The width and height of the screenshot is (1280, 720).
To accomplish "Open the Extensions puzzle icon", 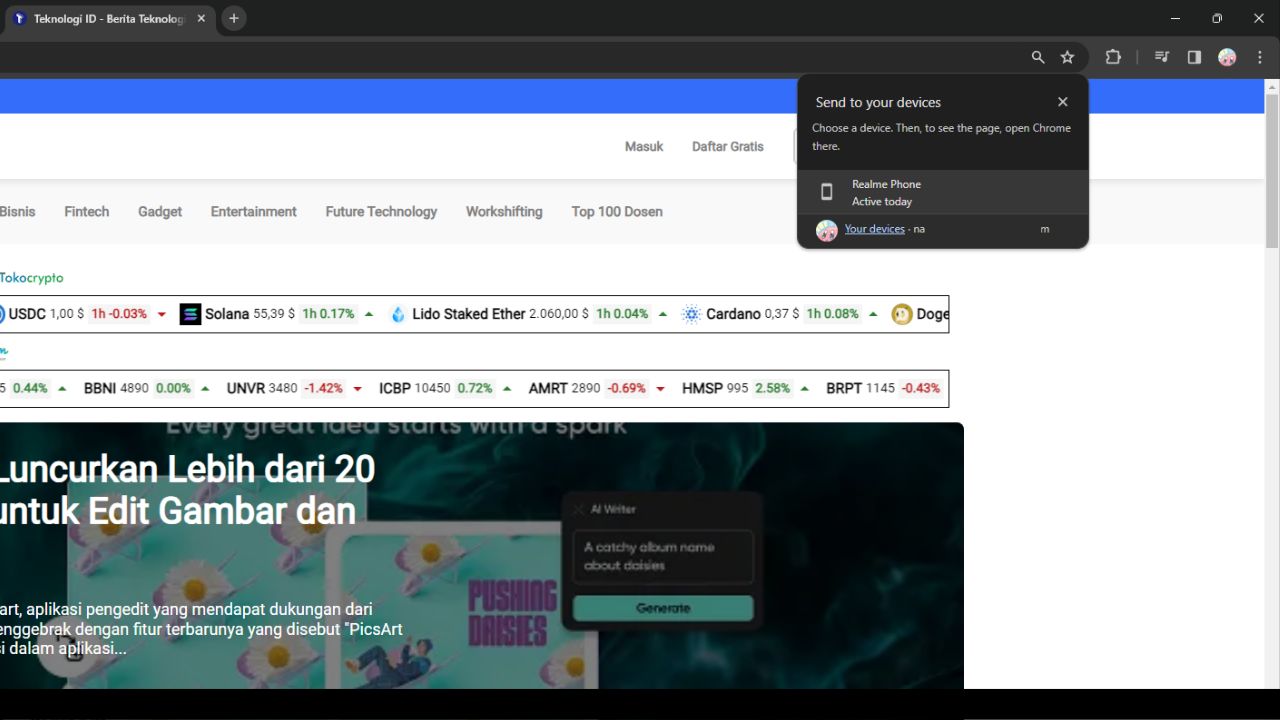I will click(x=1113, y=57).
